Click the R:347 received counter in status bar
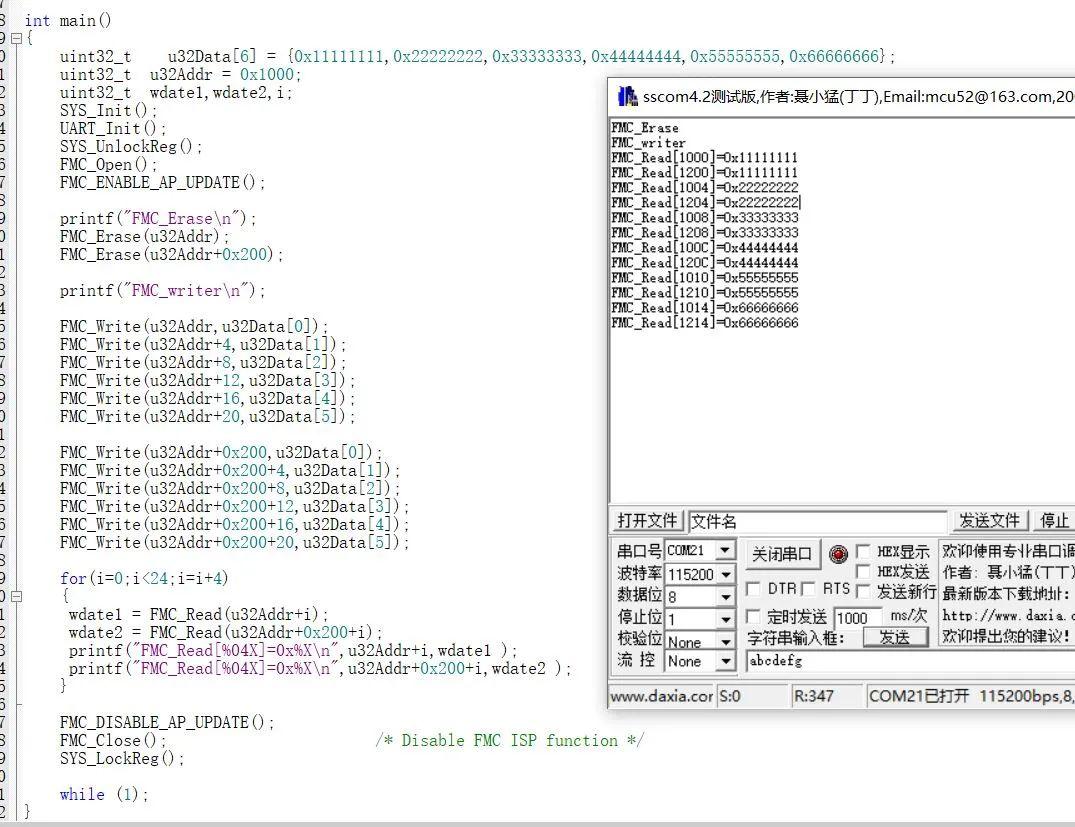 point(826,696)
